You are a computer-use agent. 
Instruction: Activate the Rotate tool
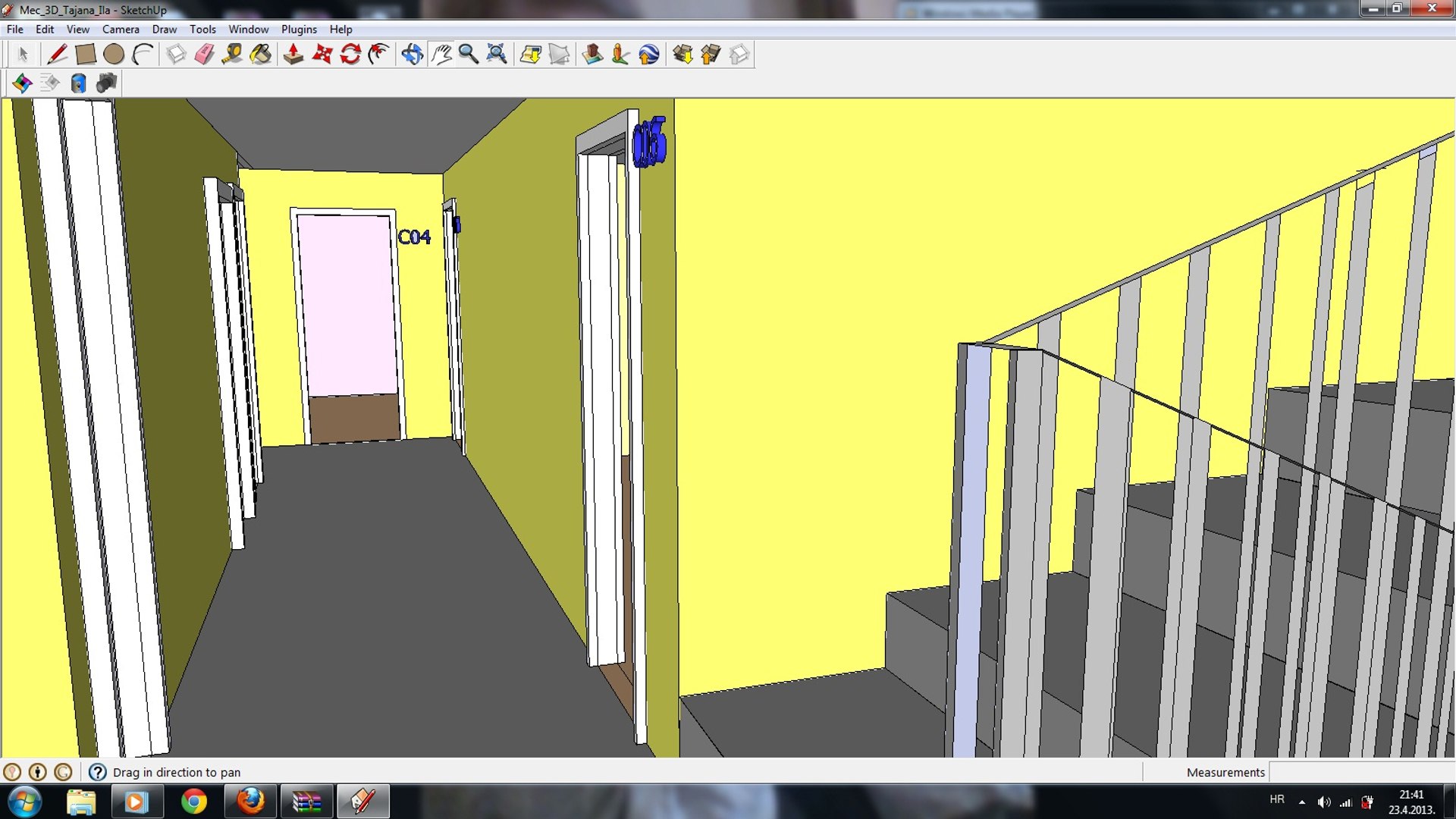(350, 55)
